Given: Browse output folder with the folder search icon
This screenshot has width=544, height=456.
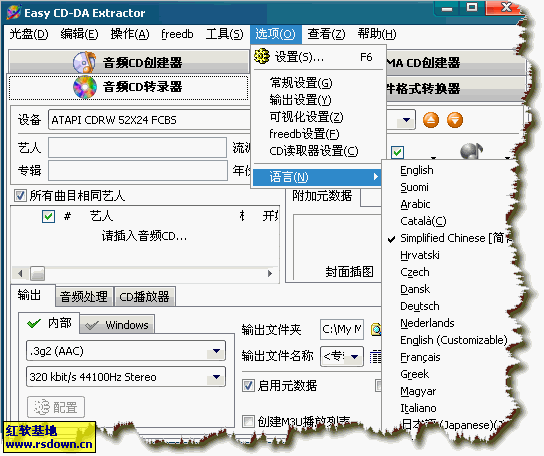Looking at the screenshot, I should point(376,329).
